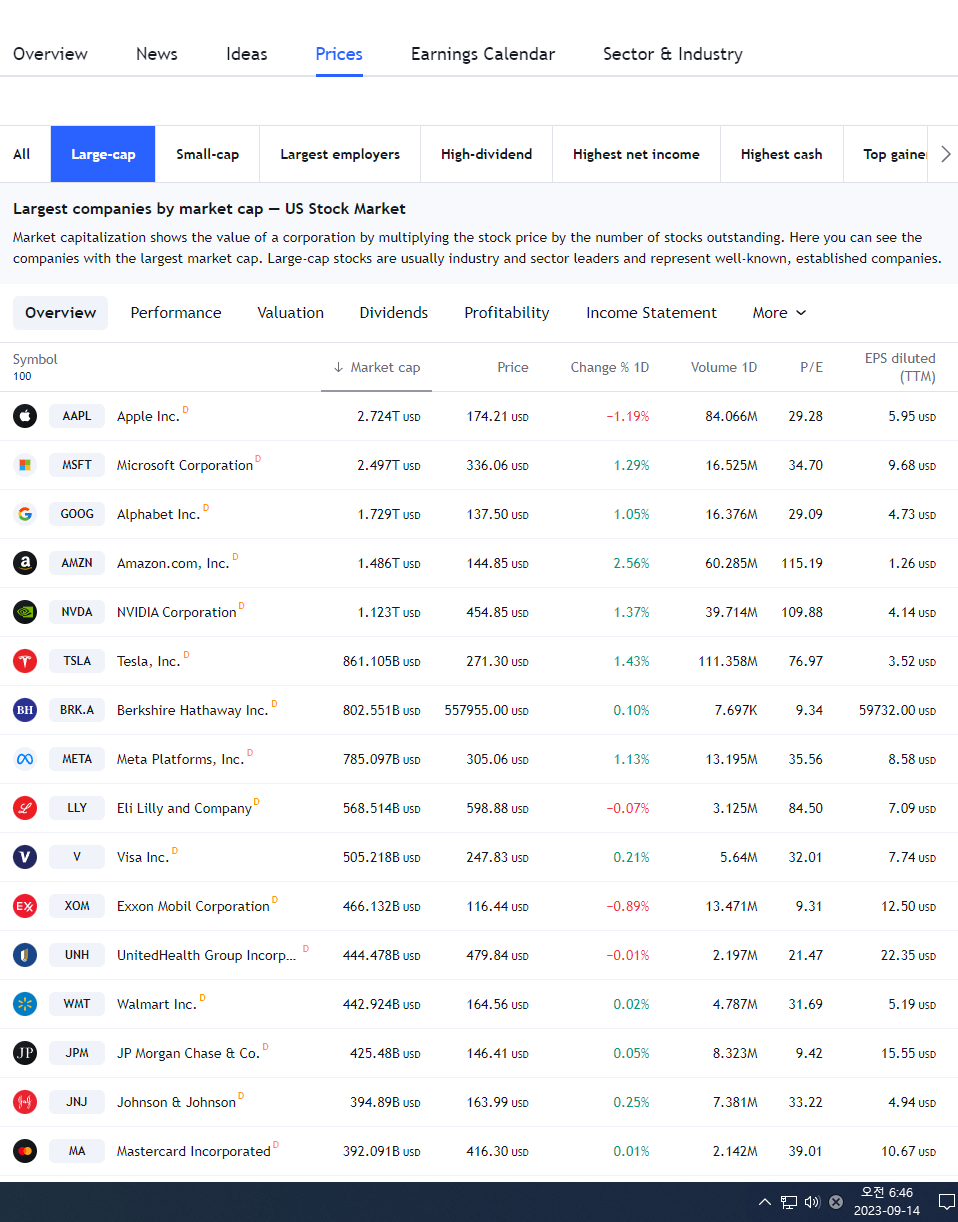This screenshot has width=958, height=1222.
Task: Select the Small-cap filter chip
Action: (x=207, y=154)
